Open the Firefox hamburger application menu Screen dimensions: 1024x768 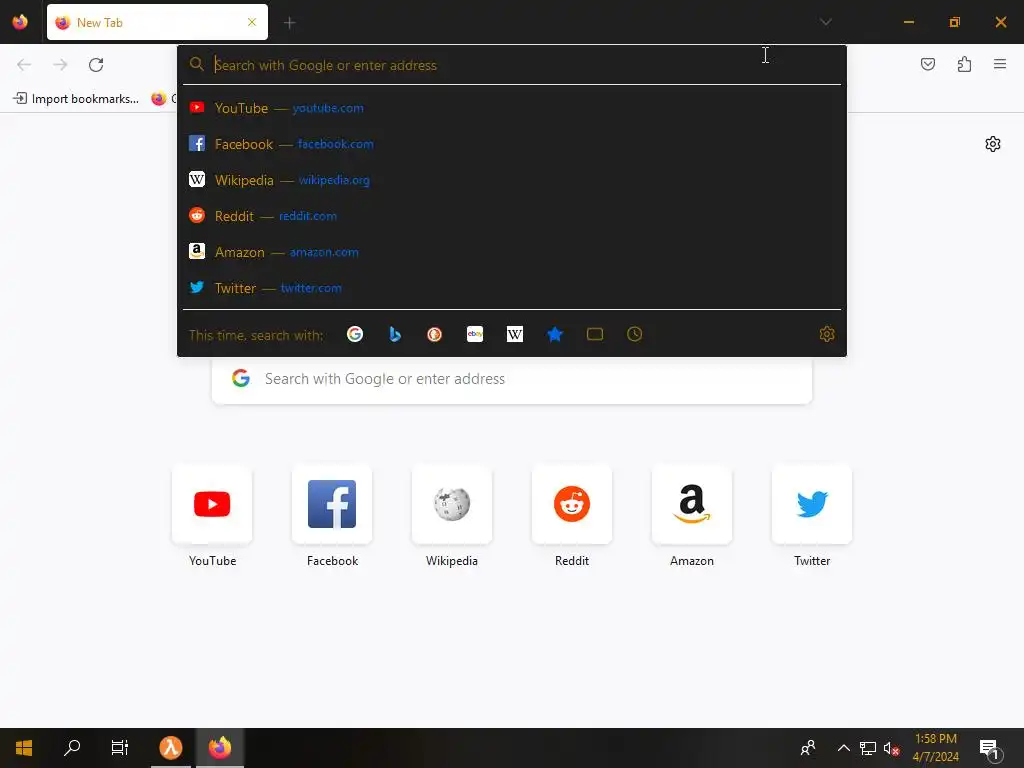point(1000,64)
